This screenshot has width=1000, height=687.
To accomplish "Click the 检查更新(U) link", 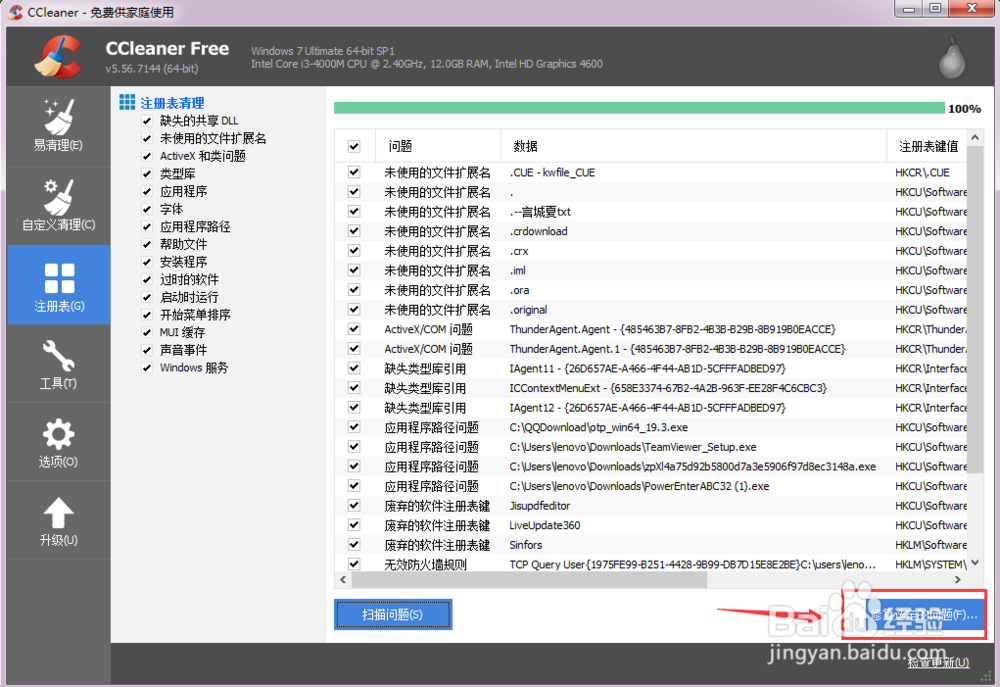I will [x=938, y=663].
